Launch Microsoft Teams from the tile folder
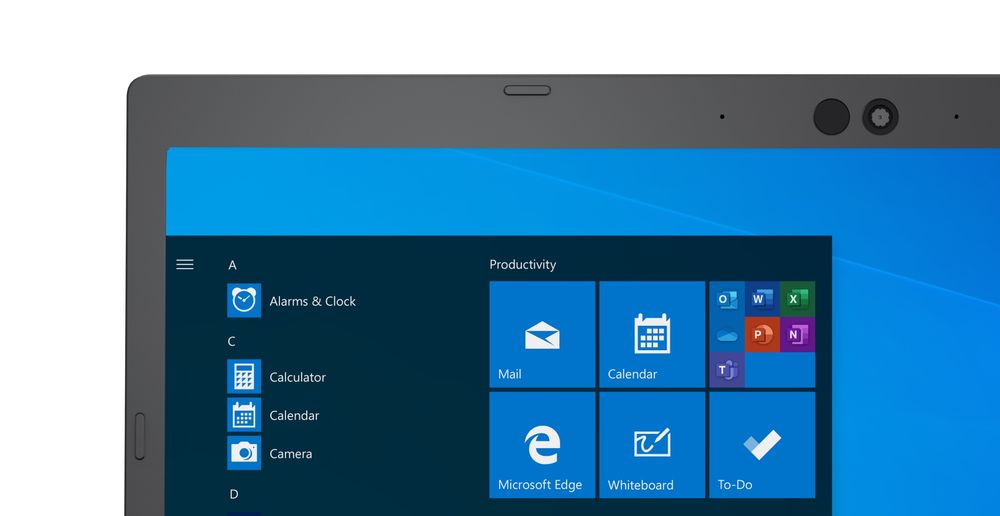 click(727, 370)
